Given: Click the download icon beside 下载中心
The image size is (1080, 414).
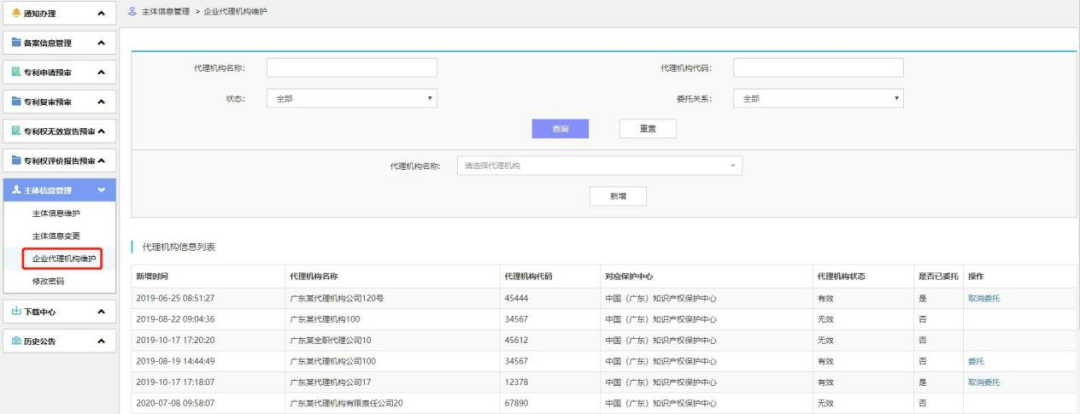Looking at the screenshot, I should click(15, 312).
